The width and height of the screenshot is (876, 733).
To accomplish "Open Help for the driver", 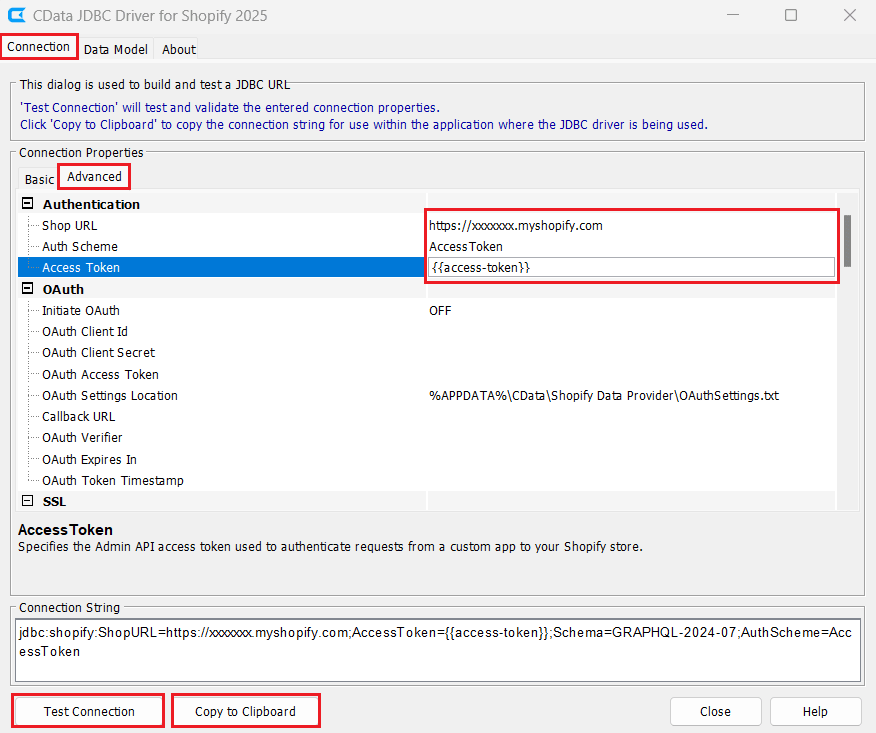I will tap(814, 711).
